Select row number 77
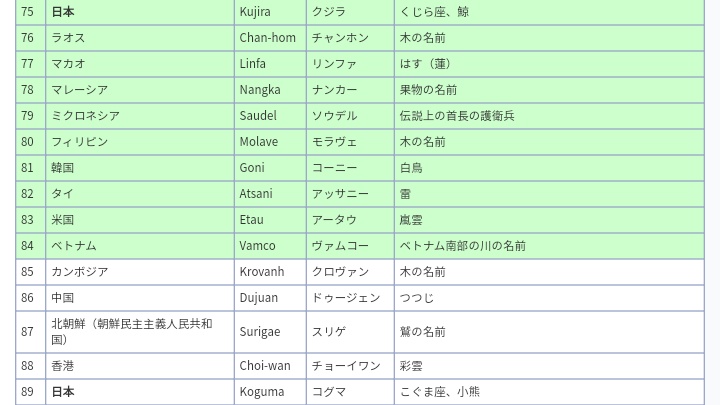The image size is (720, 405). click(x=30, y=64)
